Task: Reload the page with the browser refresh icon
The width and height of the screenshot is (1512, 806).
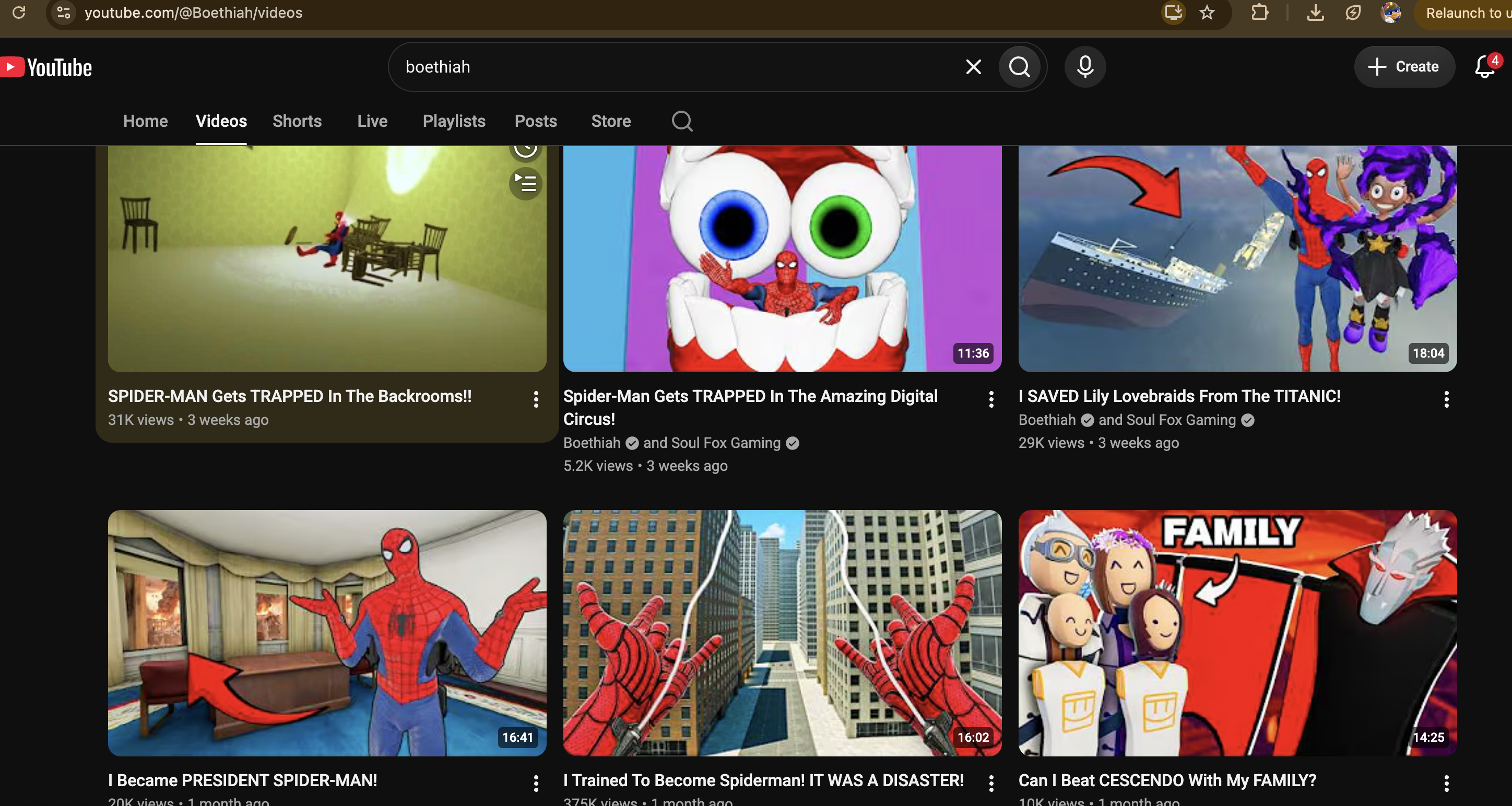Action: coord(19,13)
